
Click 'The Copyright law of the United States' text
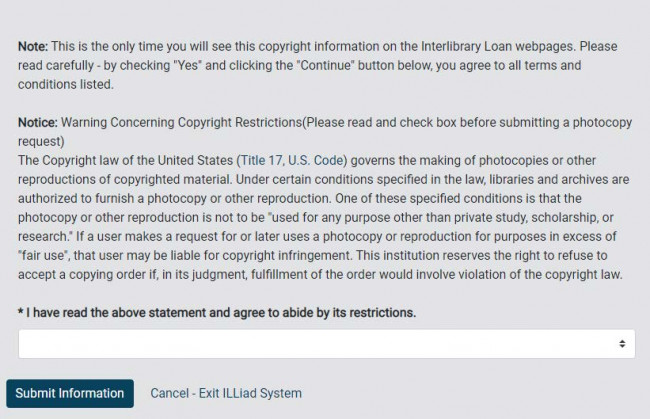click(x=125, y=161)
